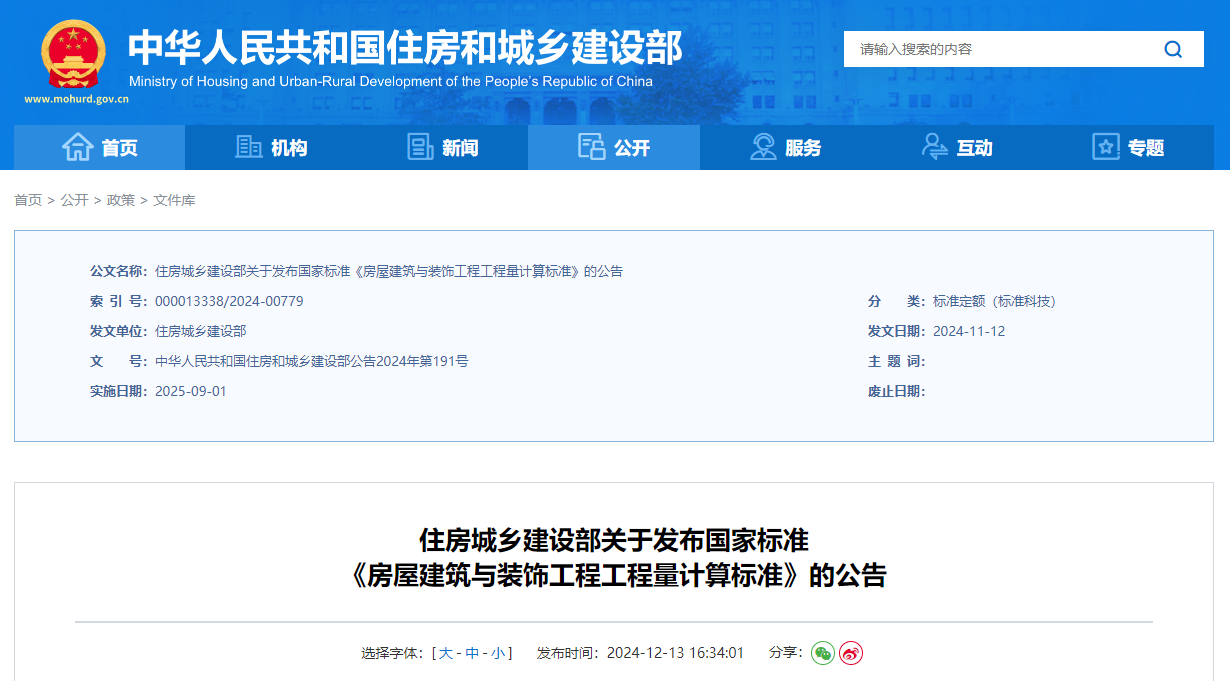Click 中 to set medium font size
Screen dimensions: 1230x681
(x=471, y=653)
